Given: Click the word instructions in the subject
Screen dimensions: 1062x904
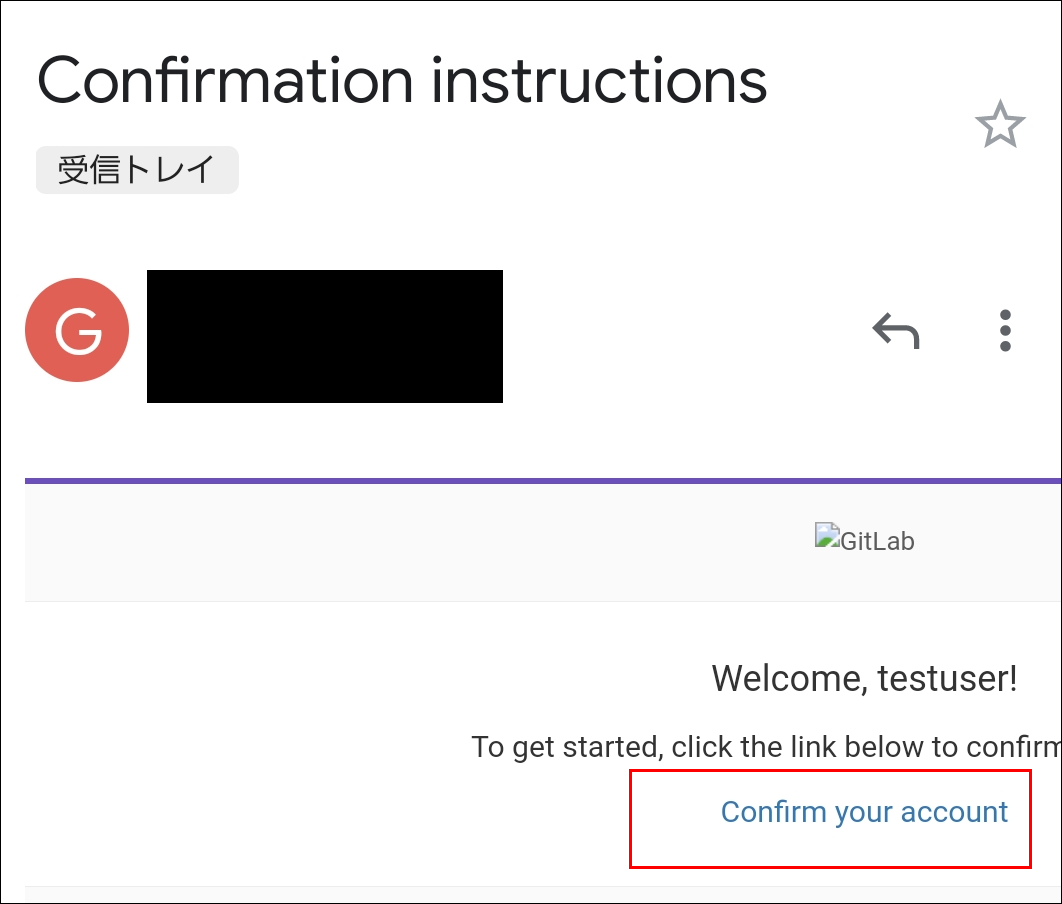Looking at the screenshot, I should 600,80.
